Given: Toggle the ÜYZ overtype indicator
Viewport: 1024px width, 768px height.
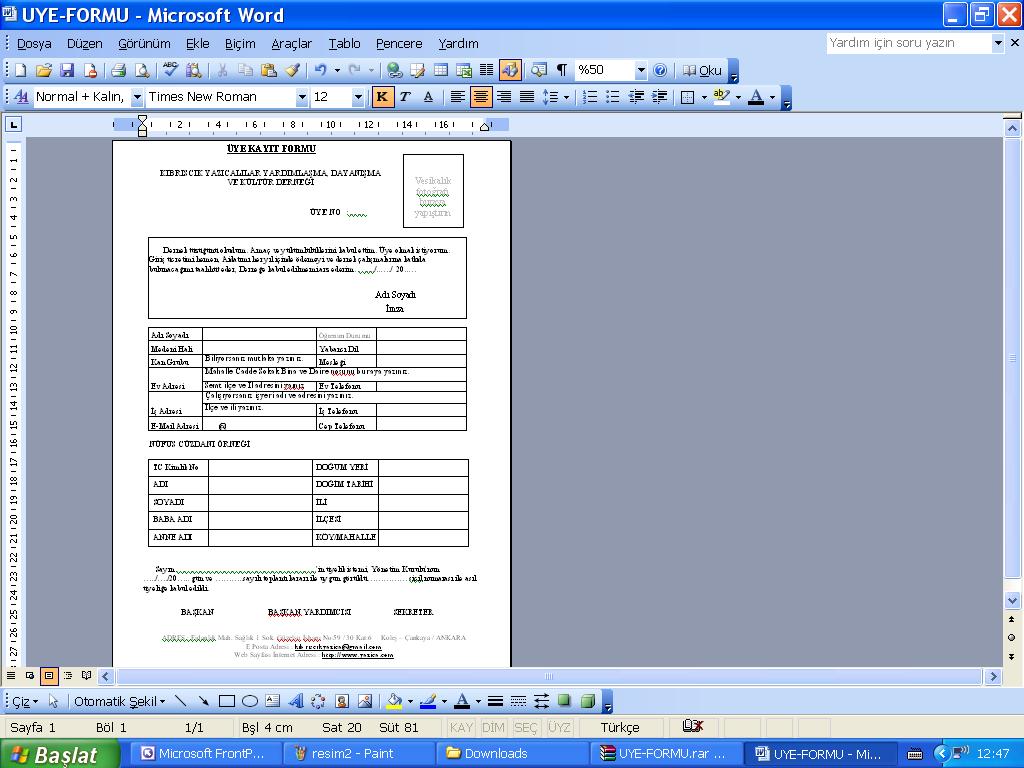Looking at the screenshot, I should tap(559, 728).
